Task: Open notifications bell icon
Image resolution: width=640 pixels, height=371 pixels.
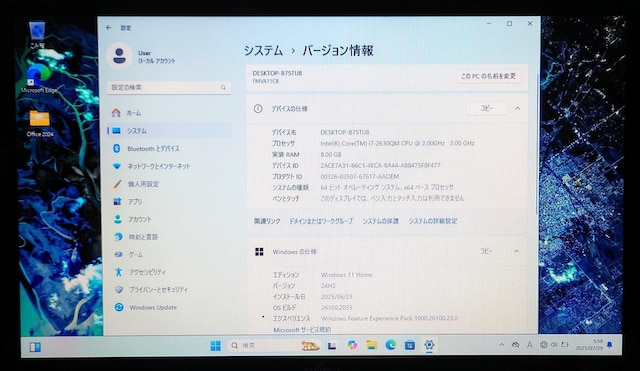Action: click(x=610, y=345)
